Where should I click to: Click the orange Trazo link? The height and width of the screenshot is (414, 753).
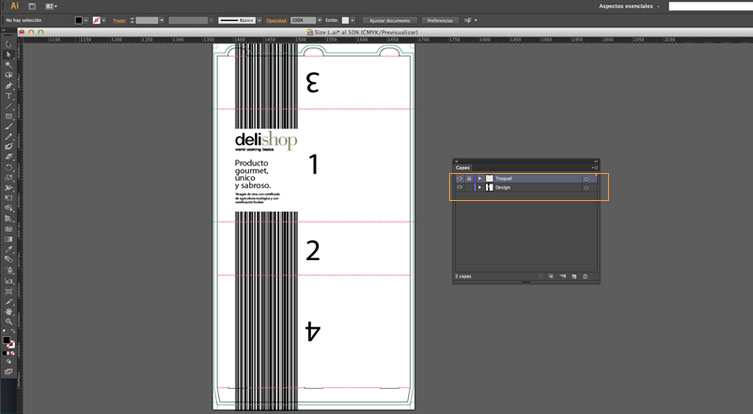[120, 20]
